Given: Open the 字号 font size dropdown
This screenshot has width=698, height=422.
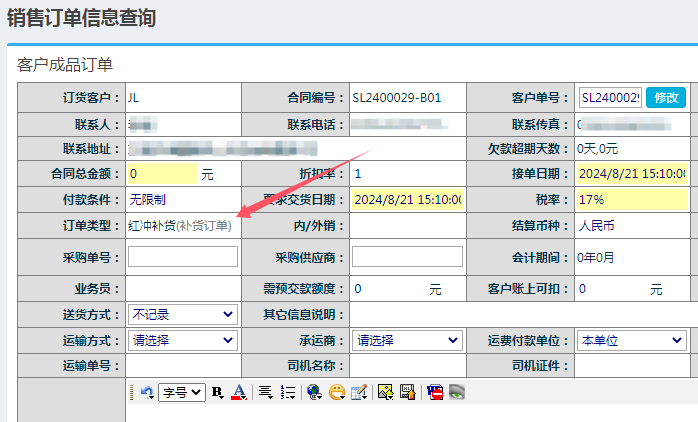Looking at the screenshot, I should pos(183,393).
